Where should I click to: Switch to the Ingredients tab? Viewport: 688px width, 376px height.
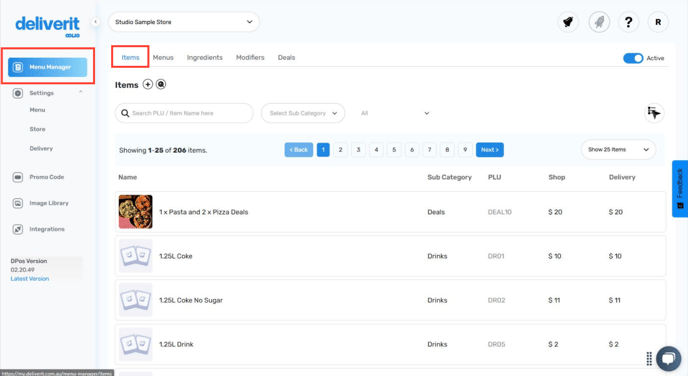pos(204,57)
